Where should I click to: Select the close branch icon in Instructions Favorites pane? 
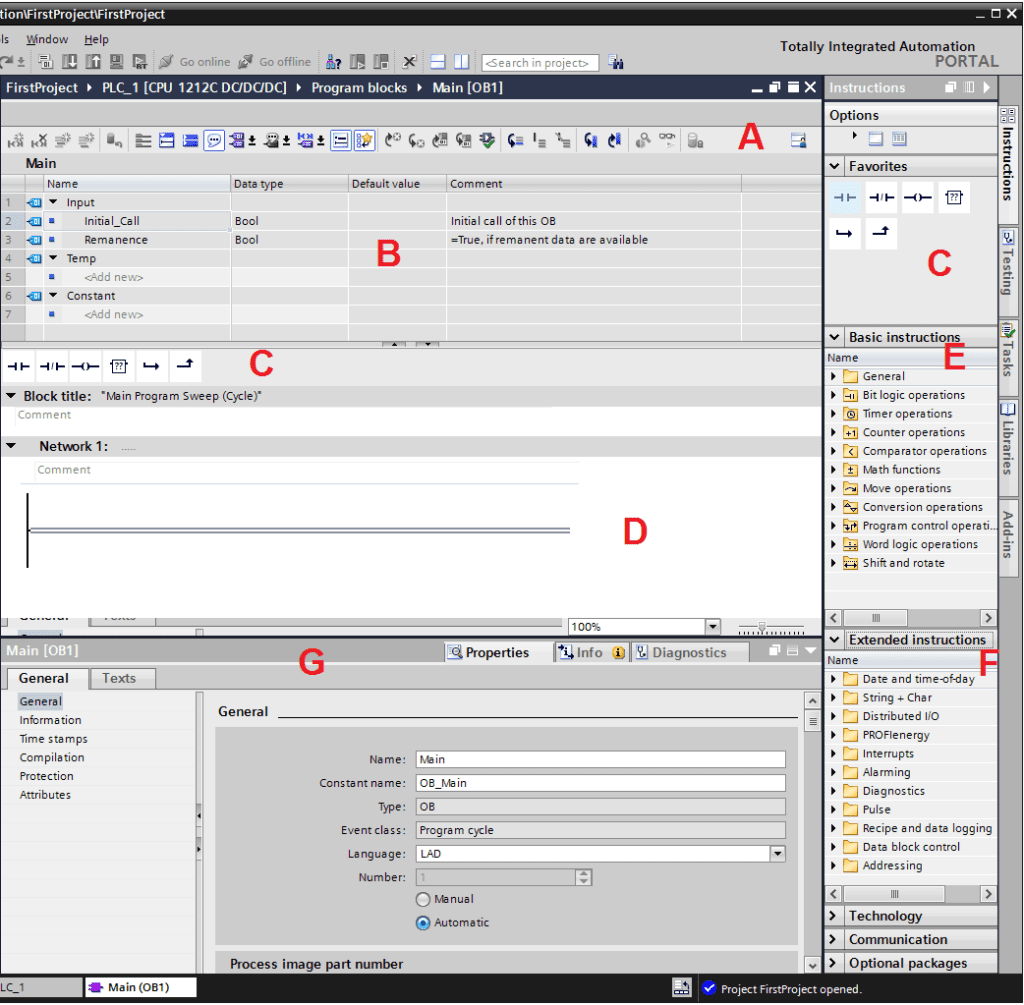(x=882, y=234)
